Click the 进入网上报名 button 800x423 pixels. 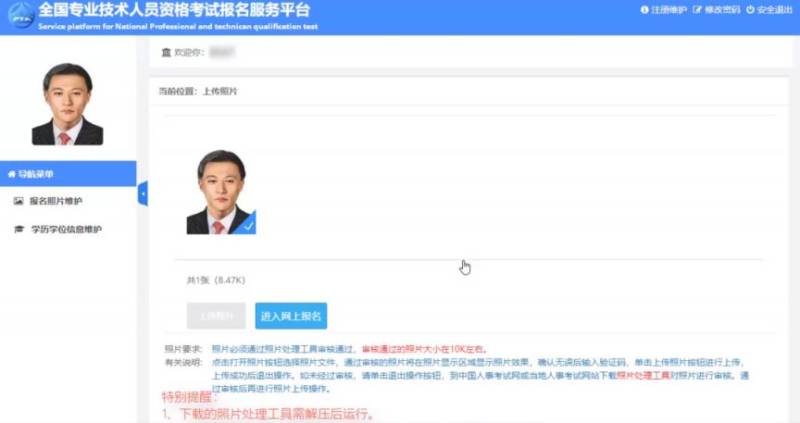tap(291, 316)
